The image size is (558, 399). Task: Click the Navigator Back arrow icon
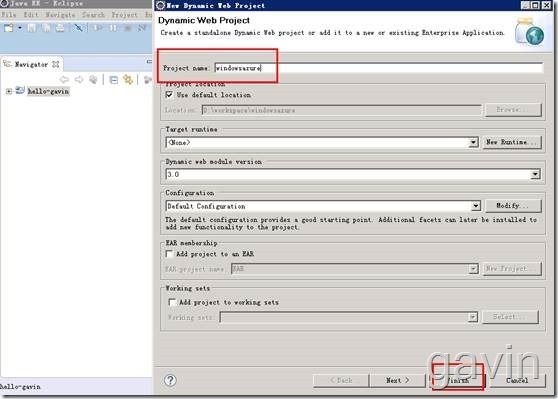tap(64, 79)
